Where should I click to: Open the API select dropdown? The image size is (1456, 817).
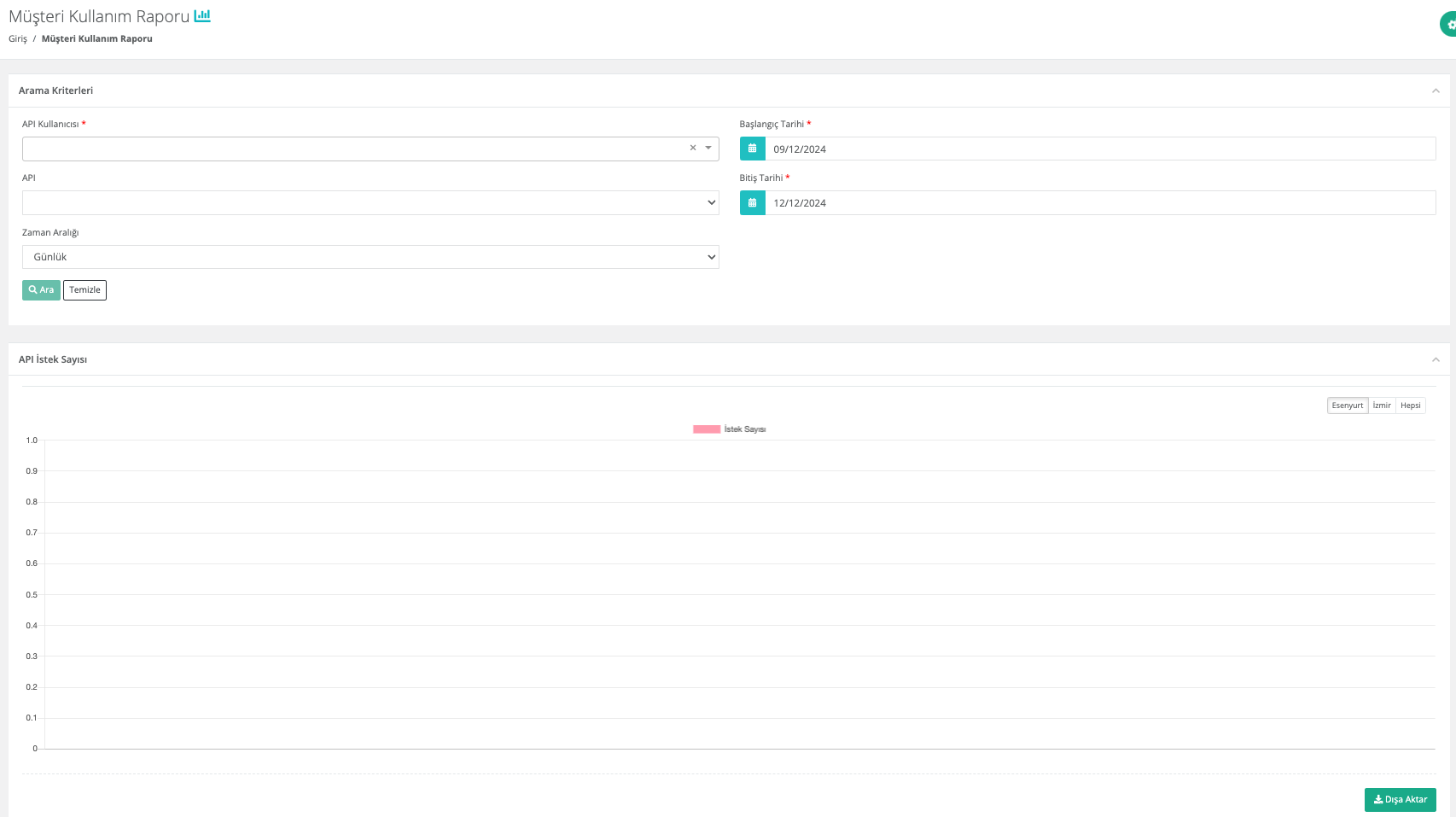(370, 202)
